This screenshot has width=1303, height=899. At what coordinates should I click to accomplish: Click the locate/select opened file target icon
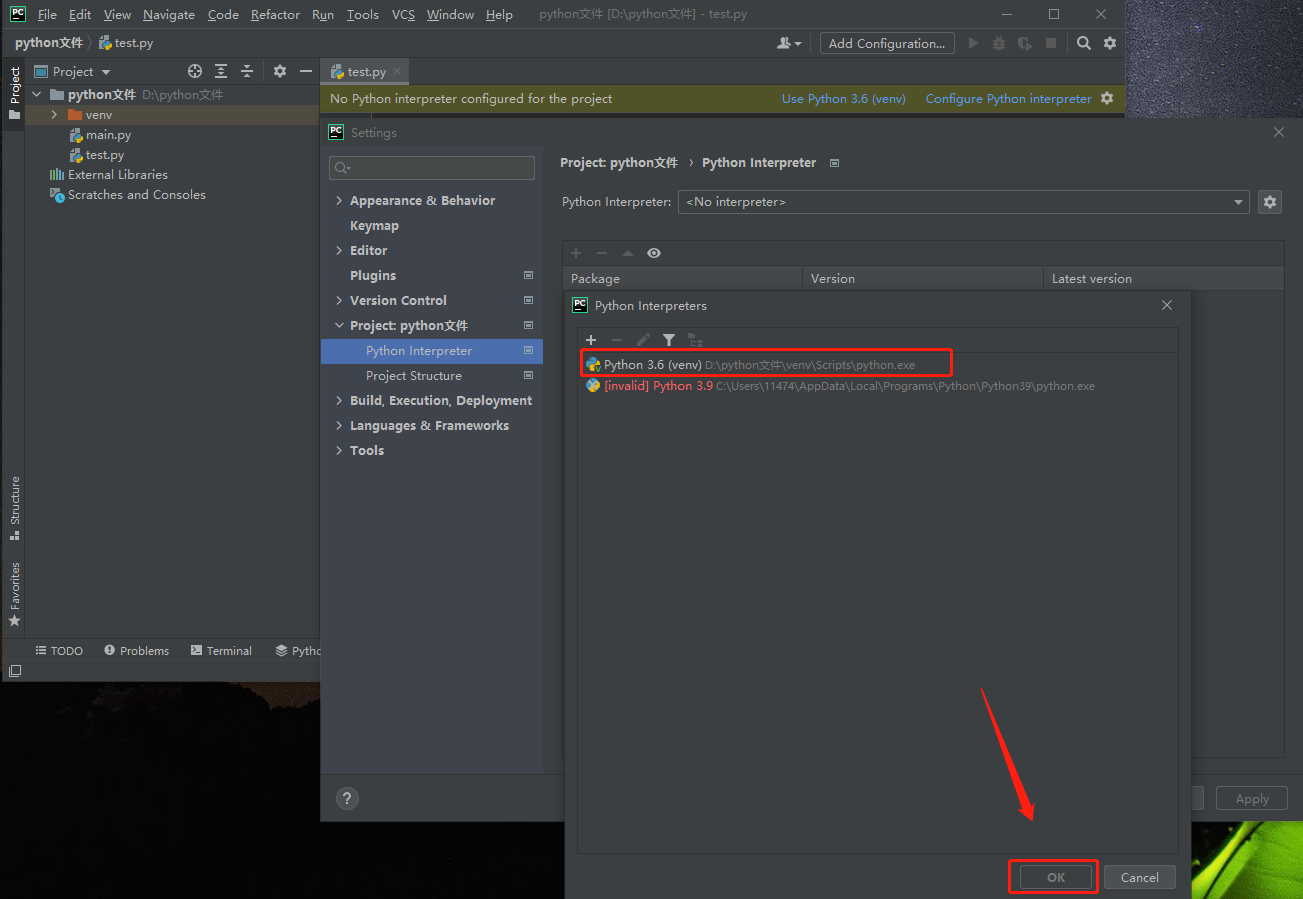coord(195,71)
